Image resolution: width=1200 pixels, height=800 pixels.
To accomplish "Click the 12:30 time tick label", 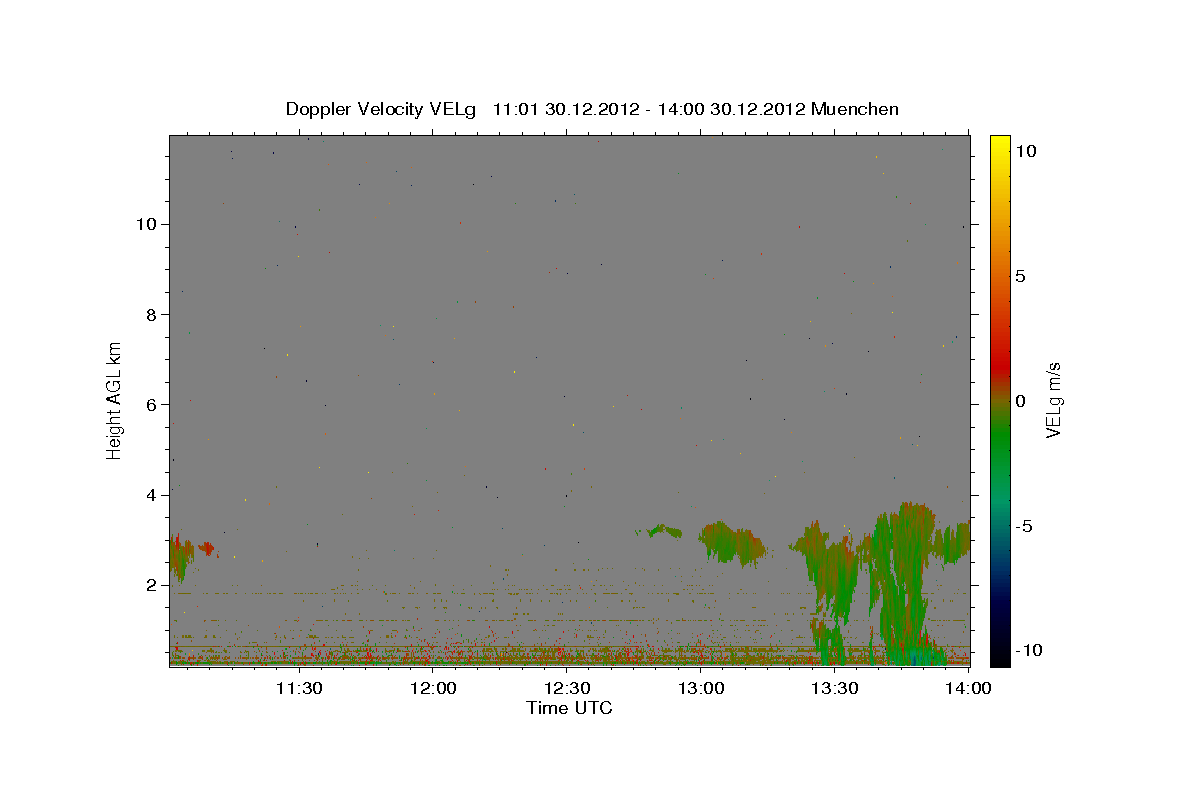I will [567, 688].
